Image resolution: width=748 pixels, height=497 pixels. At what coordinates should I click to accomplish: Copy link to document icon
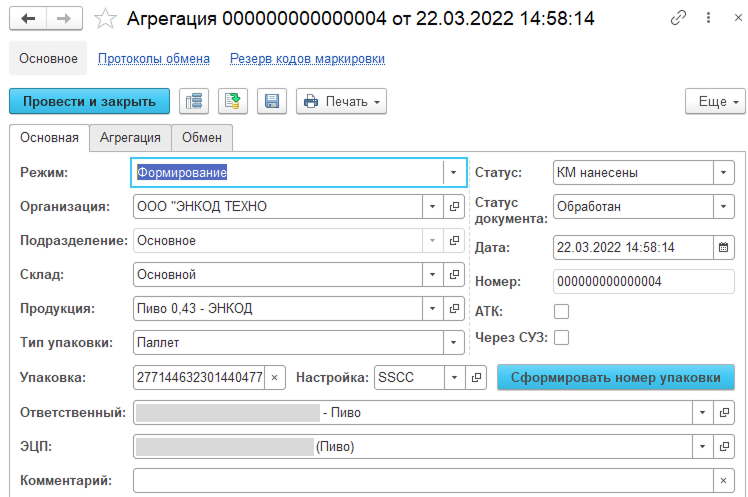pos(679,19)
